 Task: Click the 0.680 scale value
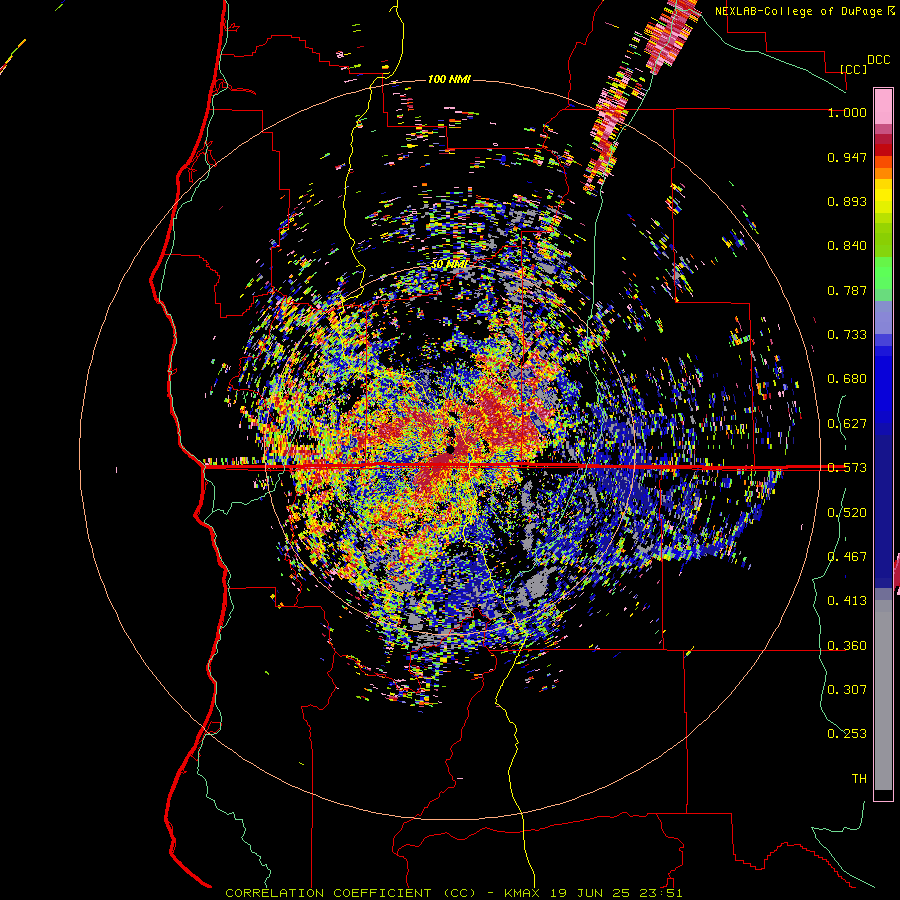847,379
